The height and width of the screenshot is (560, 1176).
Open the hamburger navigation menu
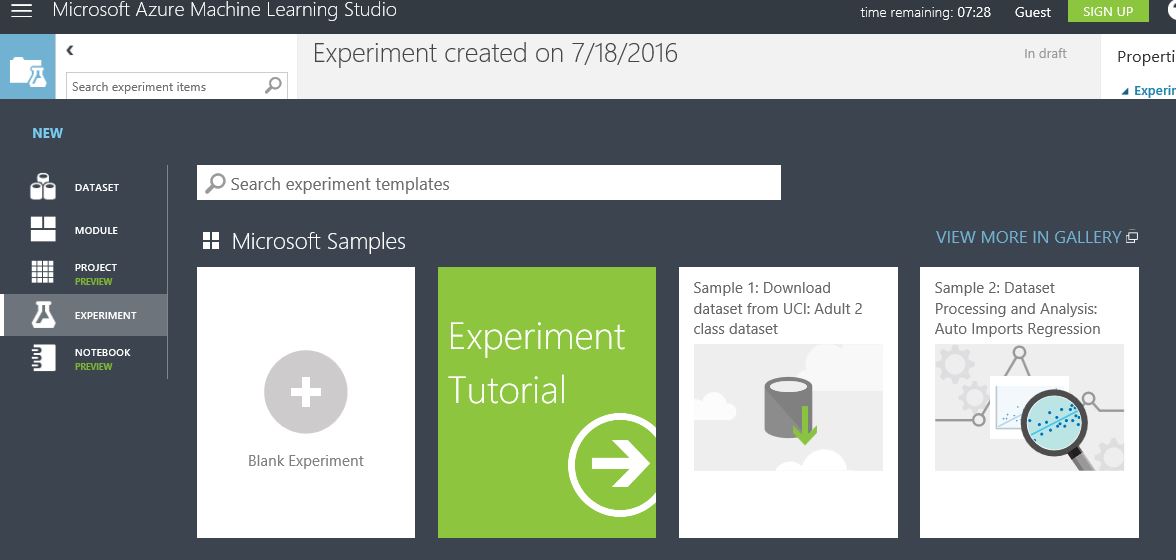(21, 11)
